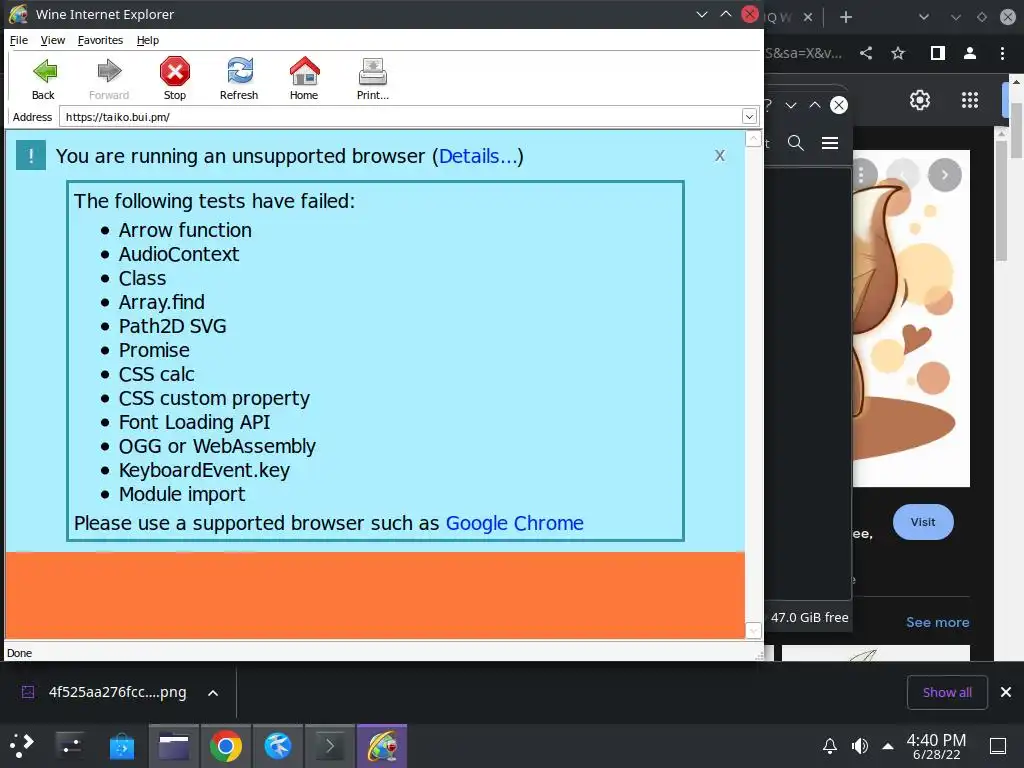Go Back in Wine Internet Explorer
This screenshot has height=768, width=1024.
pos(44,78)
